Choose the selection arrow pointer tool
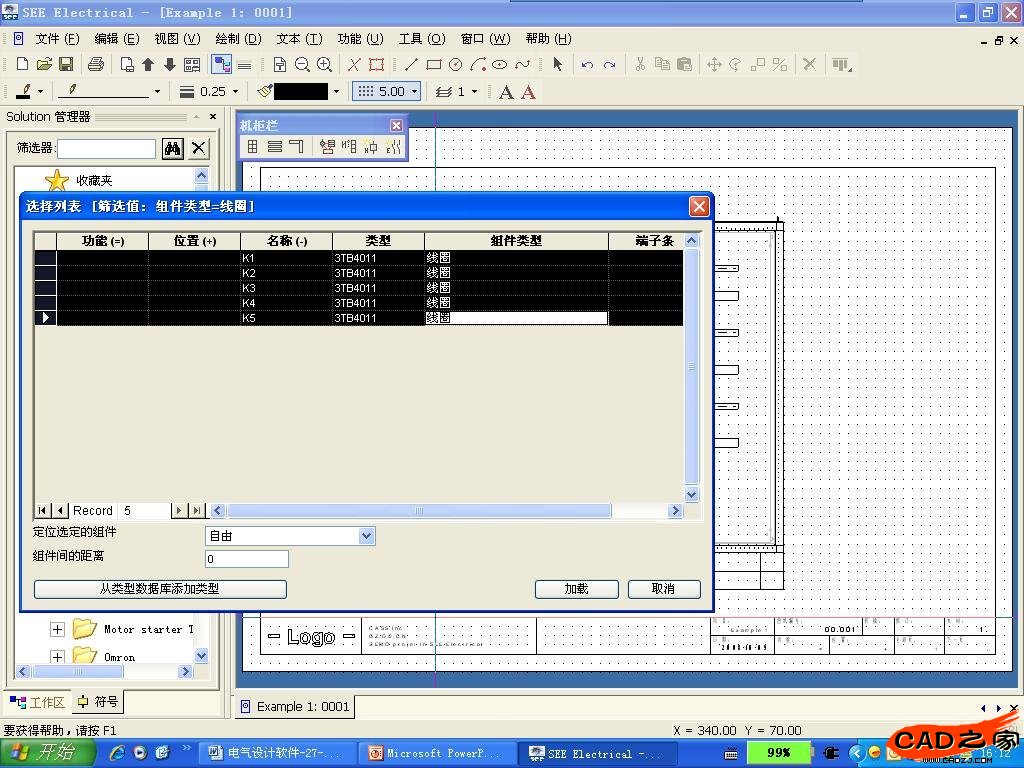Image resolution: width=1024 pixels, height=768 pixels. click(557, 64)
